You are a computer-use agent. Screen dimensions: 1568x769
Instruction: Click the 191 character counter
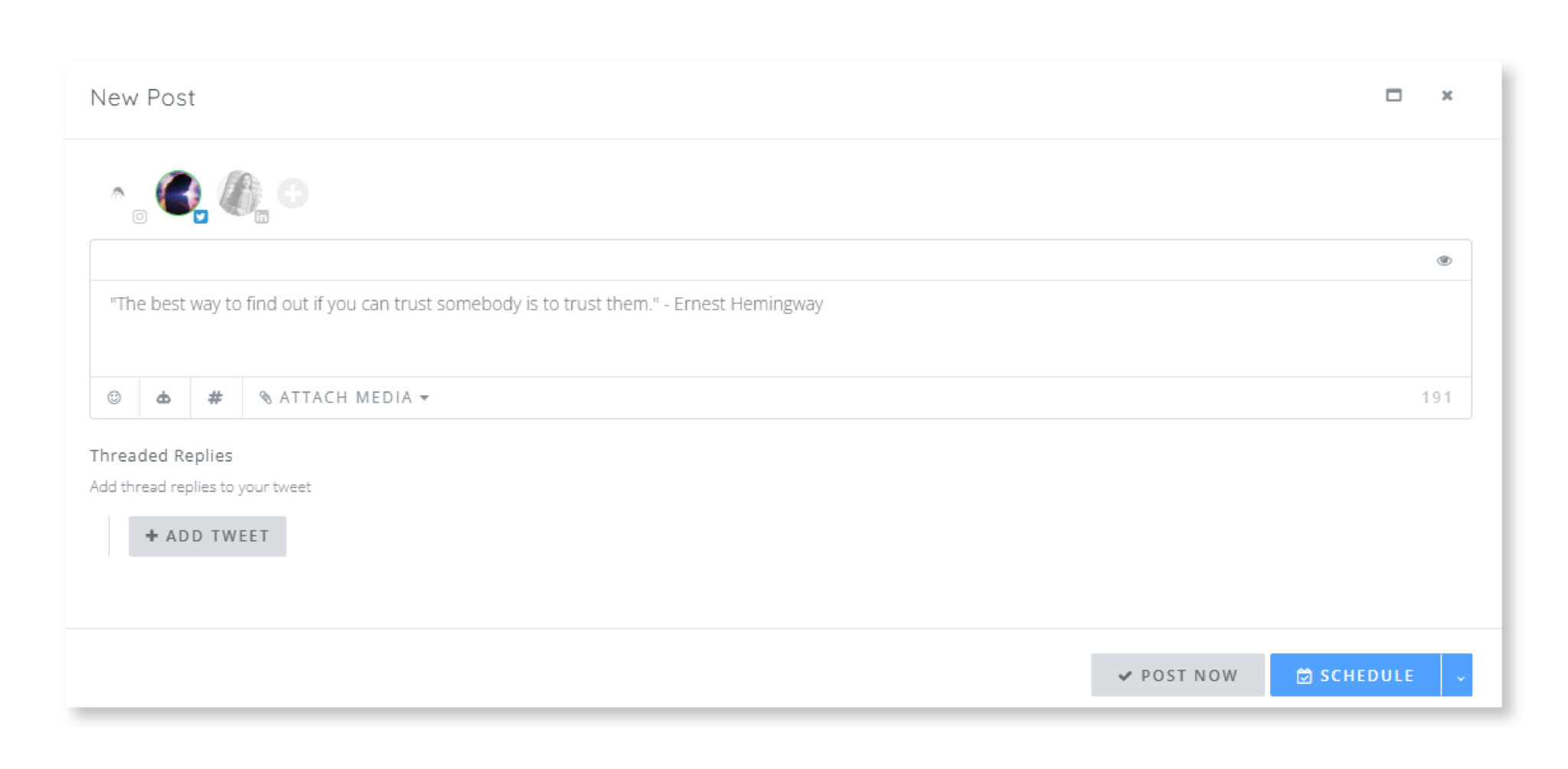tap(1436, 398)
